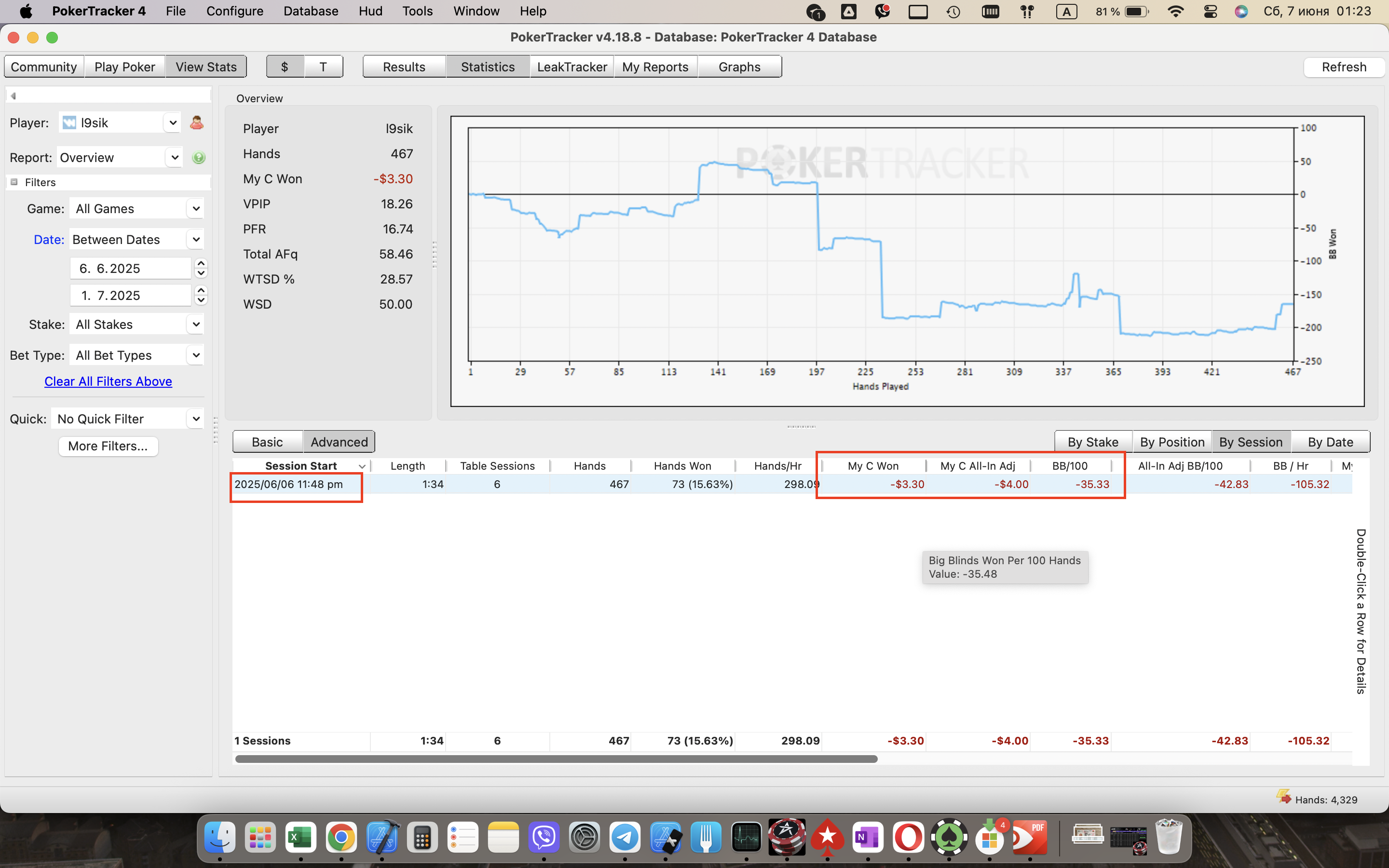The height and width of the screenshot is (868, 1389).
Task: Open Viber in the dock
Action: click(544, 837)
